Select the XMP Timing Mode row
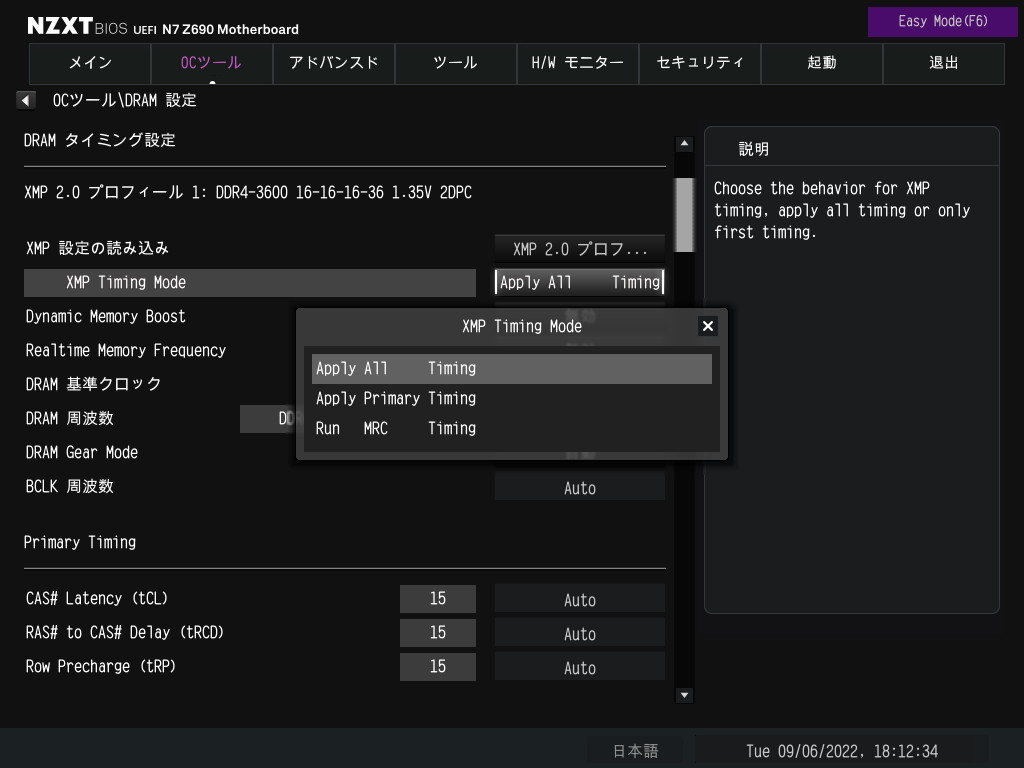1024x768 pixels. [249, 283]
